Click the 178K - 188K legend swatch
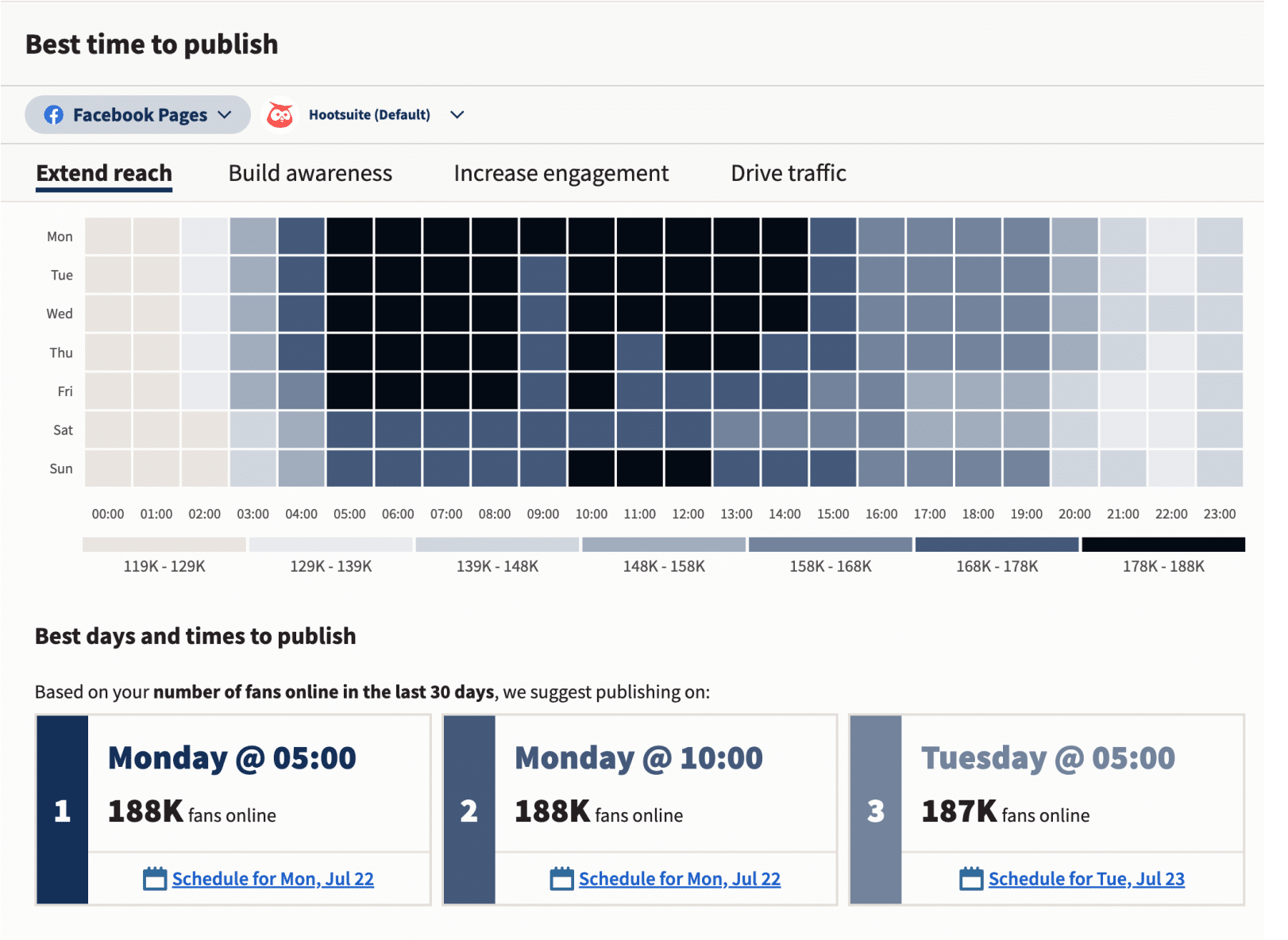The width and height of the screenshot is (1288, 940). click(1163, 544)
